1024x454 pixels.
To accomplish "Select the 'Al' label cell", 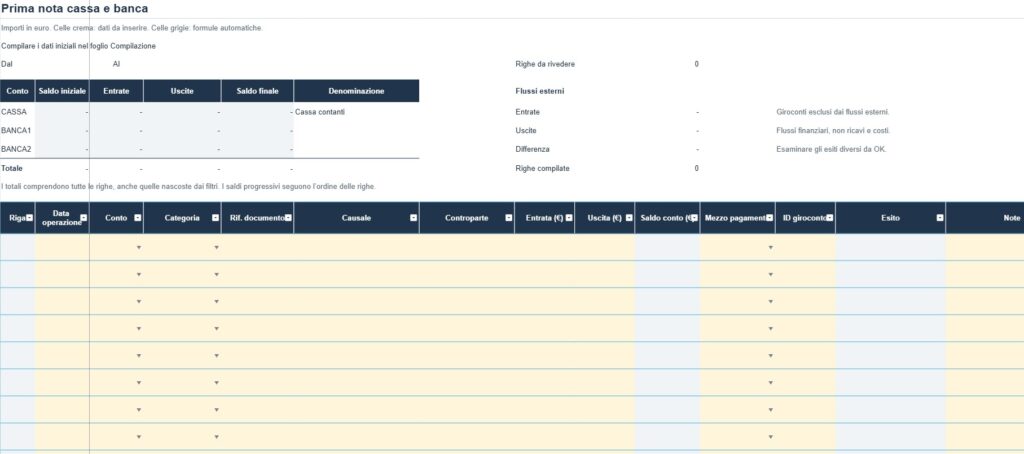I will (x=116, y=65).
